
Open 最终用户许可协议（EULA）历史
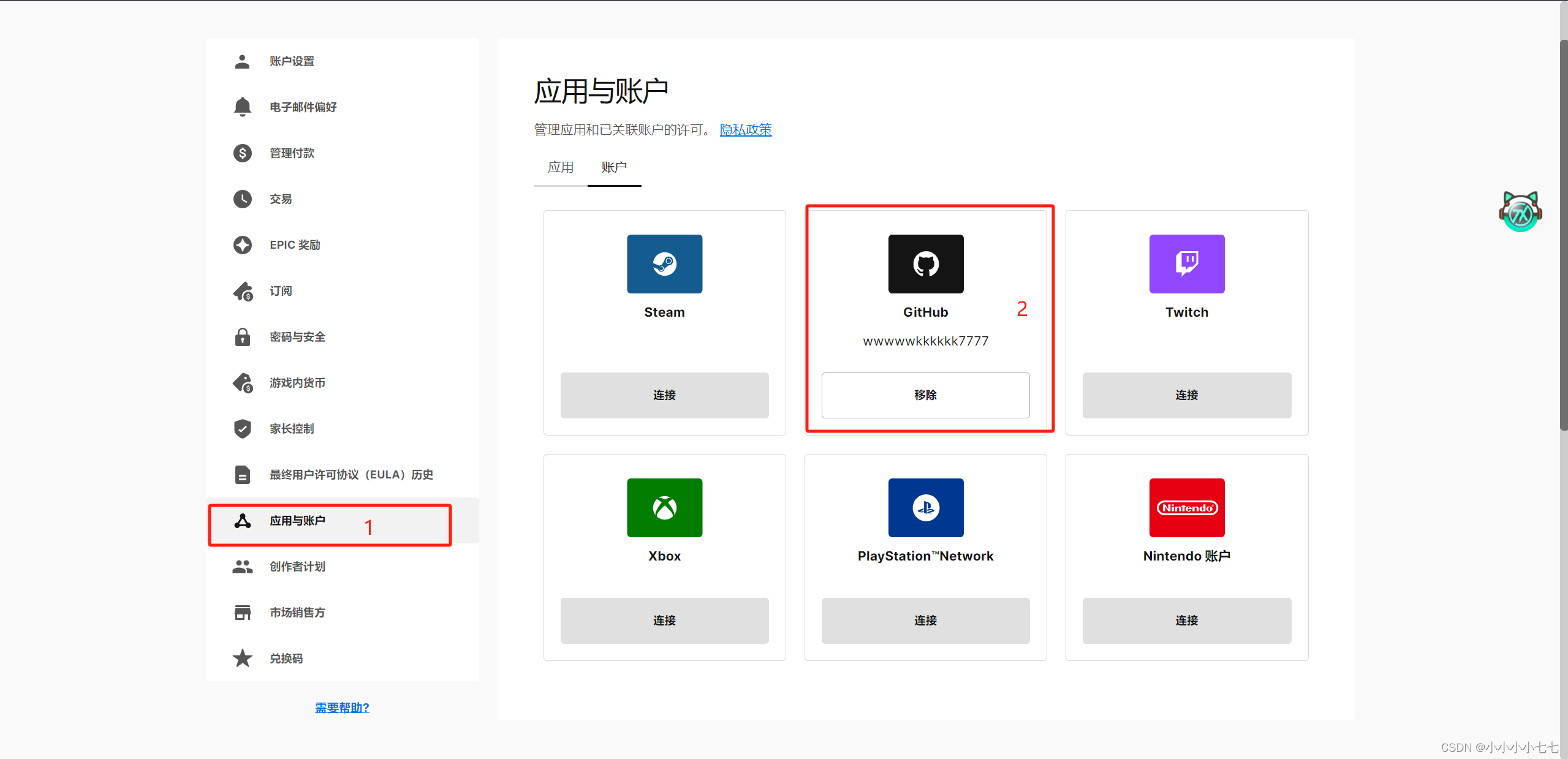point(343,475)
